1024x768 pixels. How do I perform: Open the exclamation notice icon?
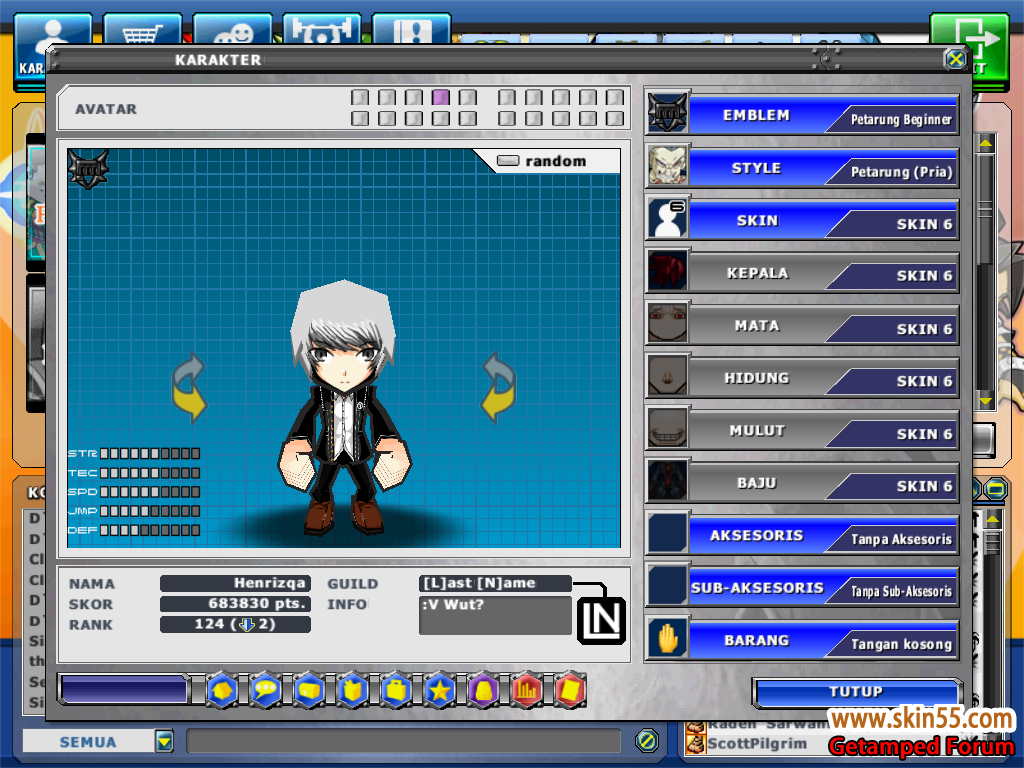click(x=411, y=30)
